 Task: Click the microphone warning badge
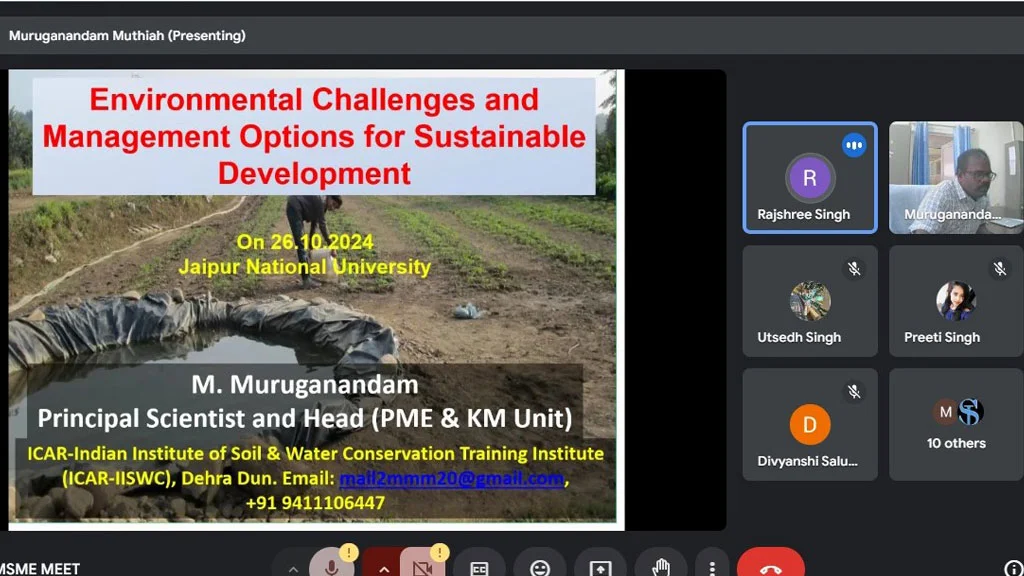click(349, 552)
